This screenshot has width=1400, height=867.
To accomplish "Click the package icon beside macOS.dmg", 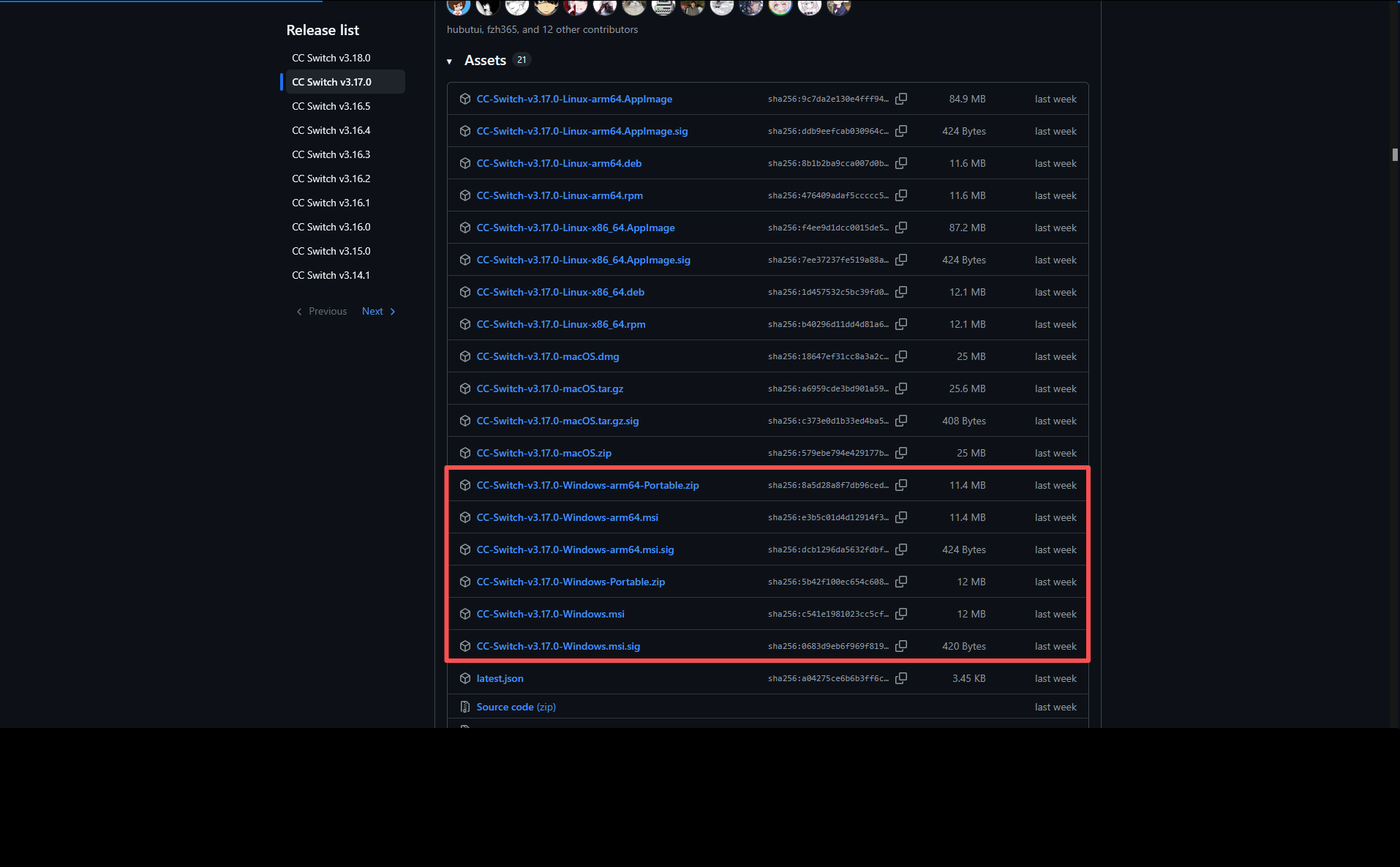I will pyautogui.click(x=464, y=356).
